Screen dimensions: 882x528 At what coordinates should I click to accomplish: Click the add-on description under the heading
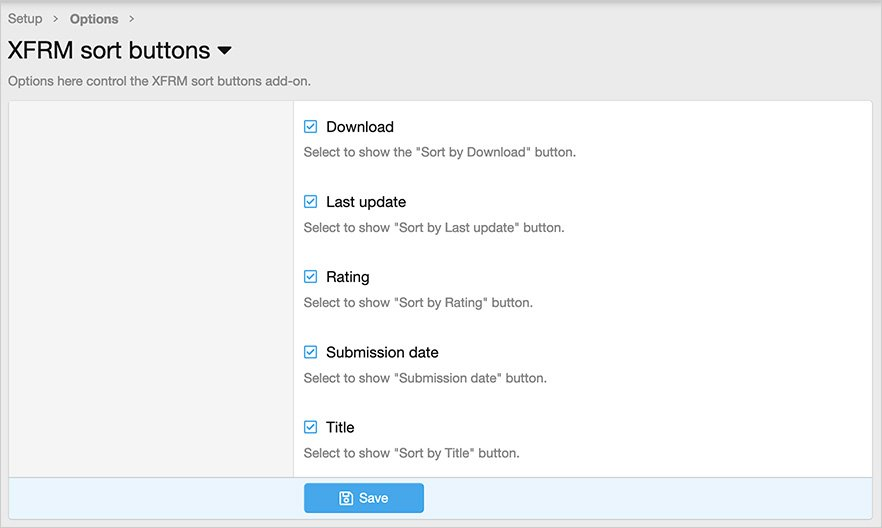pyautogui.click(x=166, y=81)
